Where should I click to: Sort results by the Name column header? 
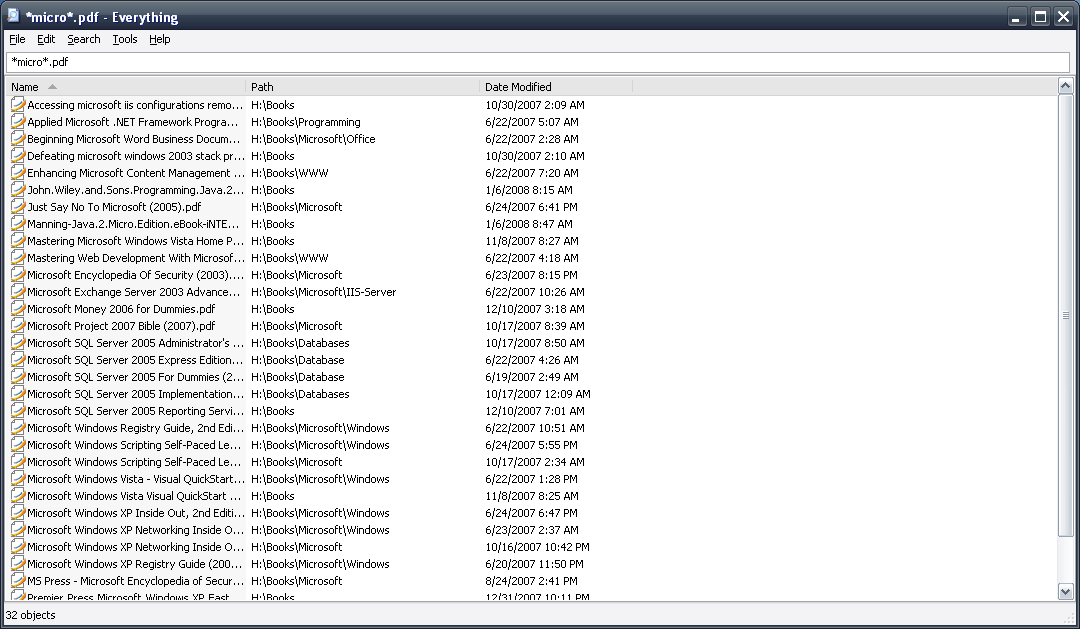(125, 87)
